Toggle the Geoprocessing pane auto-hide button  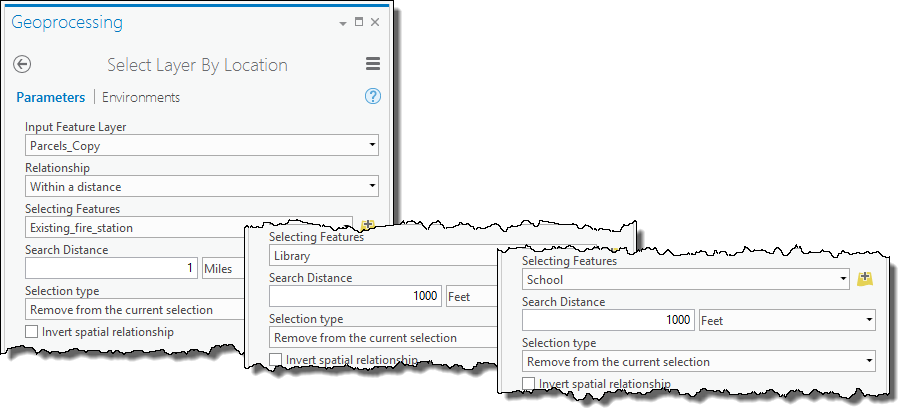coord(359,22)
